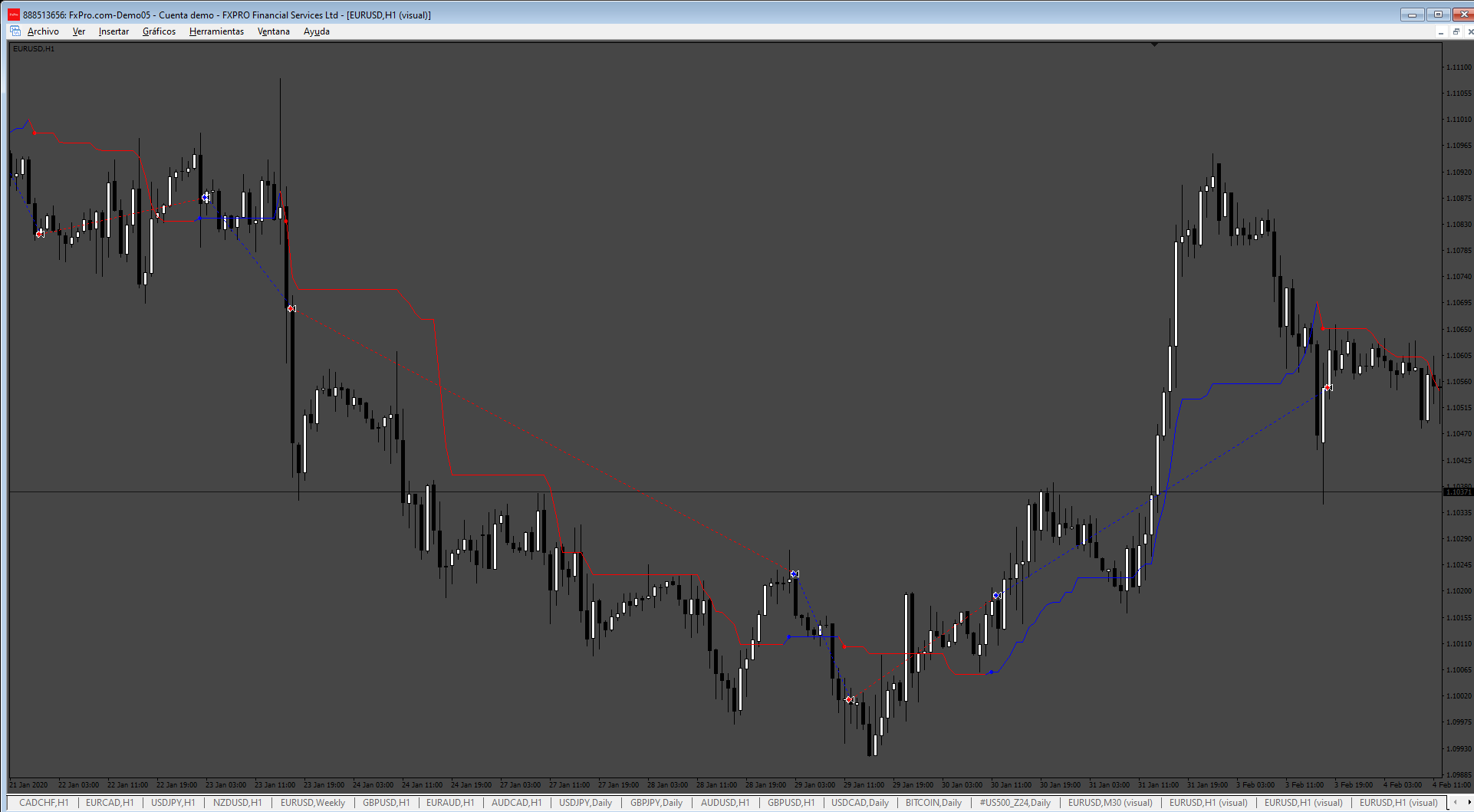Minimize the inner EURUSD chart window
The image size is (1474, 812).
point(1440,31)
